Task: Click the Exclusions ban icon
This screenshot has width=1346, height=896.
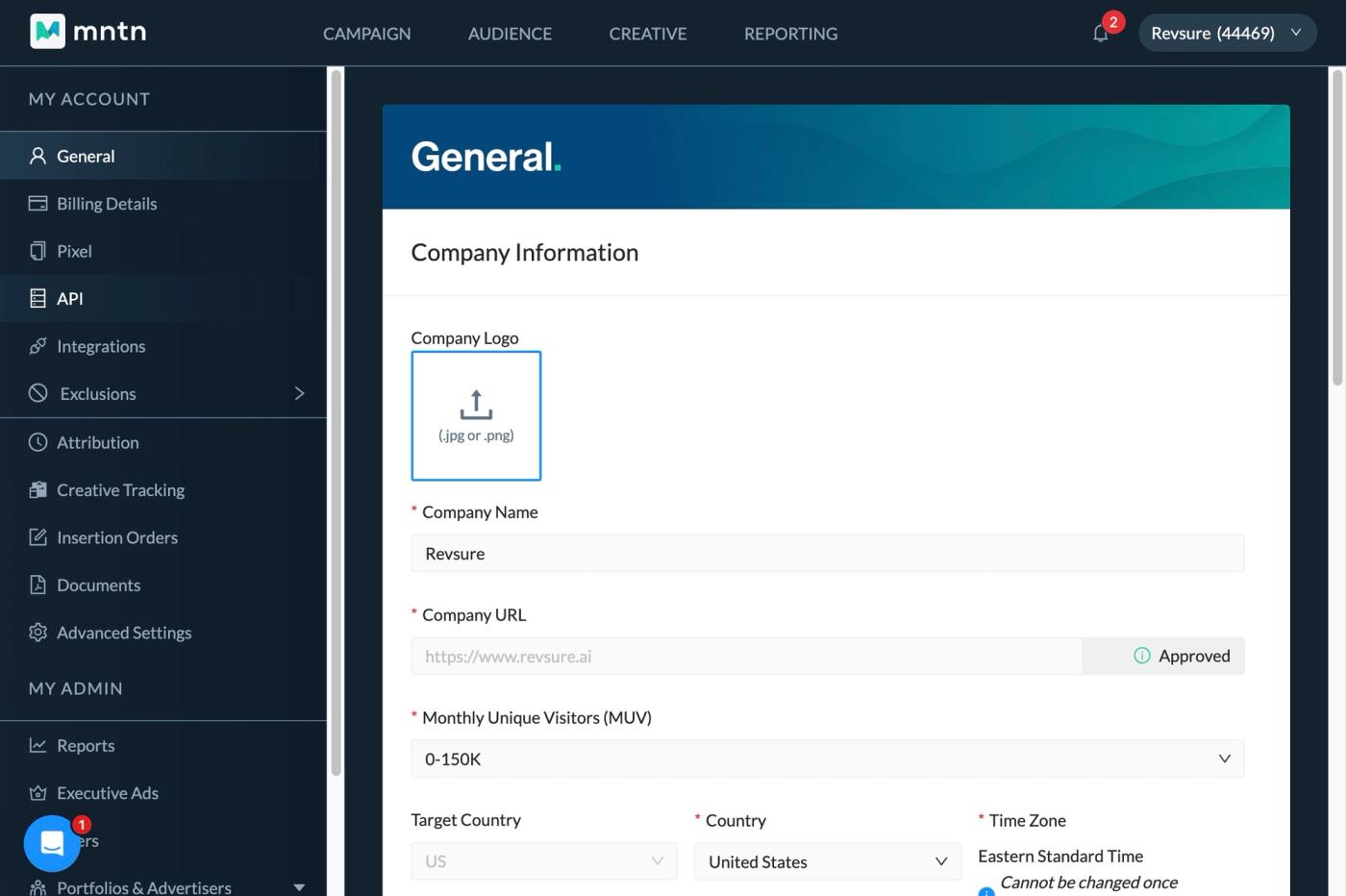Action: 37,392
